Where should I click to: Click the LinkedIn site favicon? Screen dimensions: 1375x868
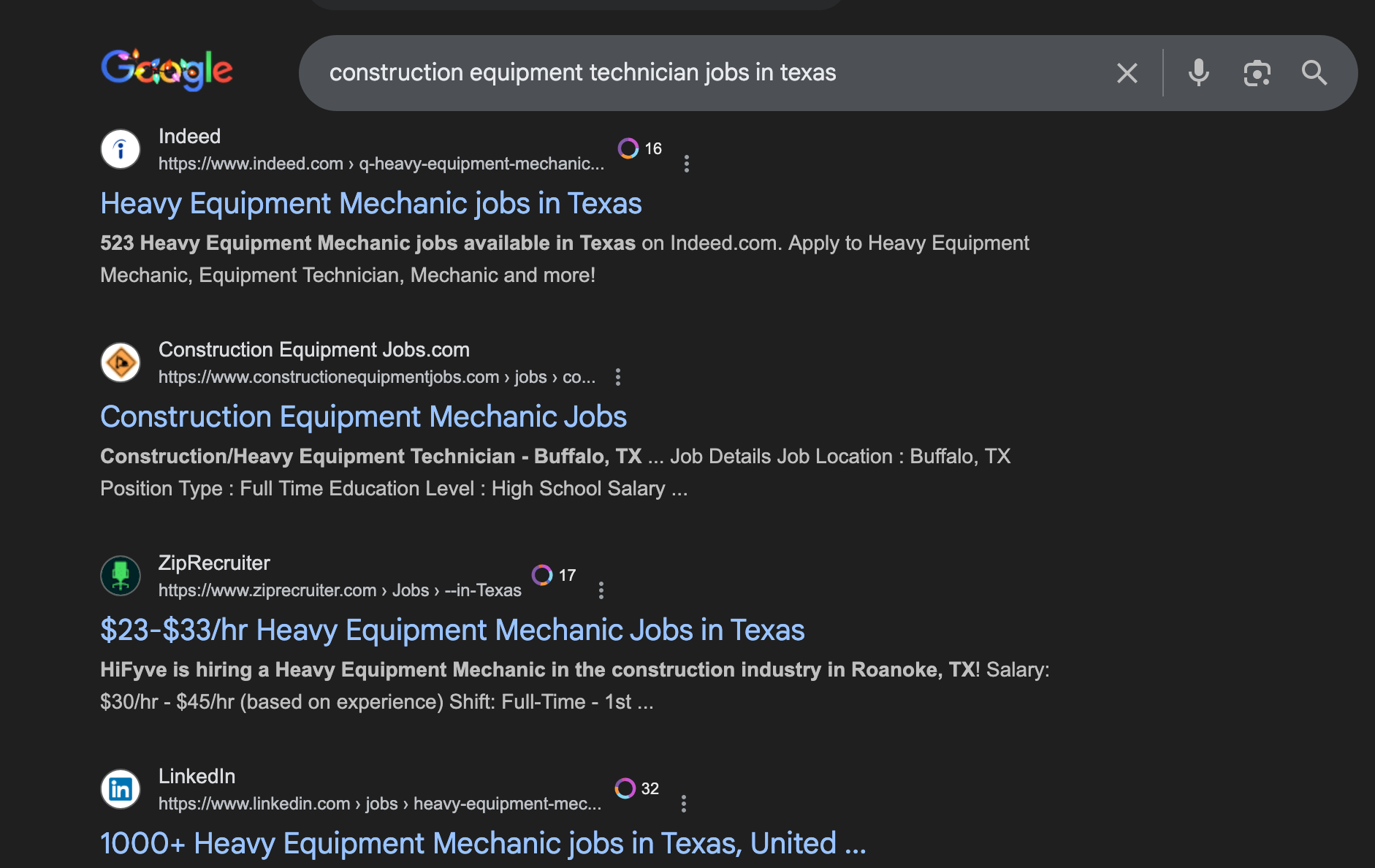[121, 790]
